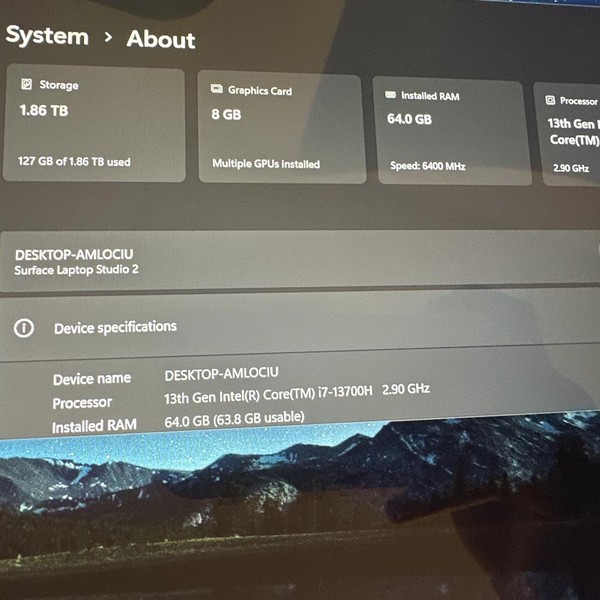
Task: Click the '8 GB' graphics memory value
Action: pos(226,114)
